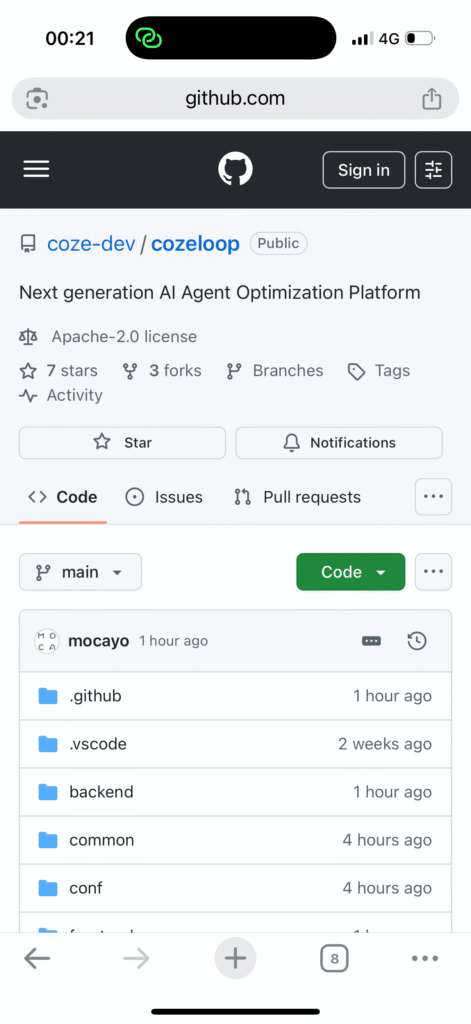Star the cozeloop repository
The image size is (471, 1024).
pyautogui.click(x=122, y=443)
